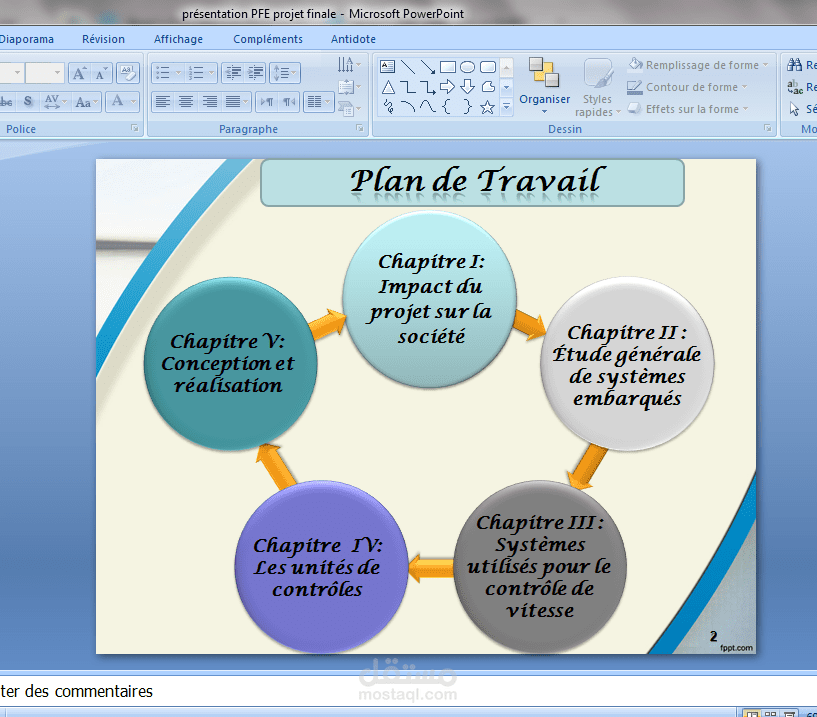Viewport: 817px width, 717px height.
Task: Select the right arrow block shape
Action: [x=448, y=87]
